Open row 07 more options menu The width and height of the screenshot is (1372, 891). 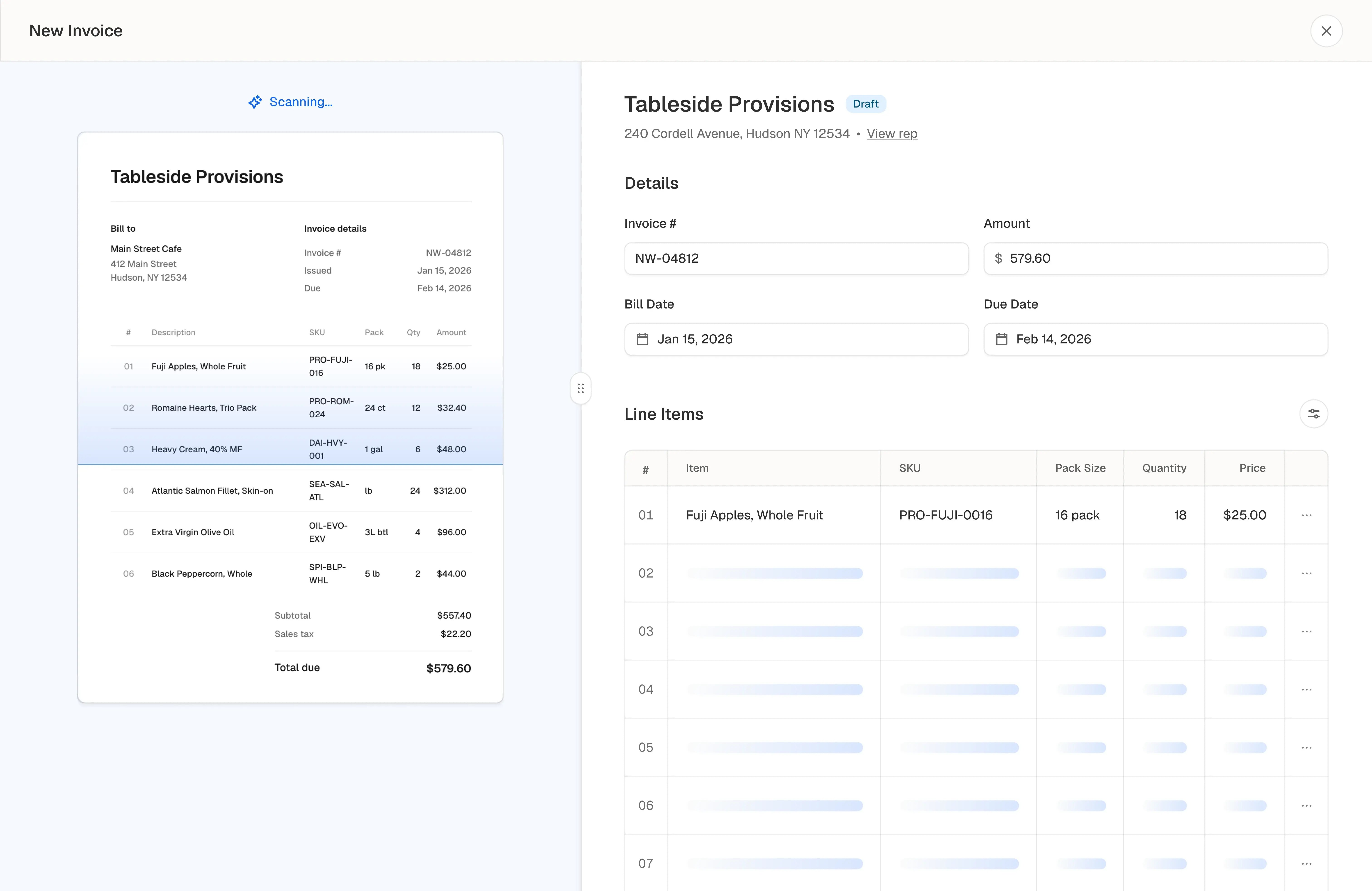pos(1306,864)
